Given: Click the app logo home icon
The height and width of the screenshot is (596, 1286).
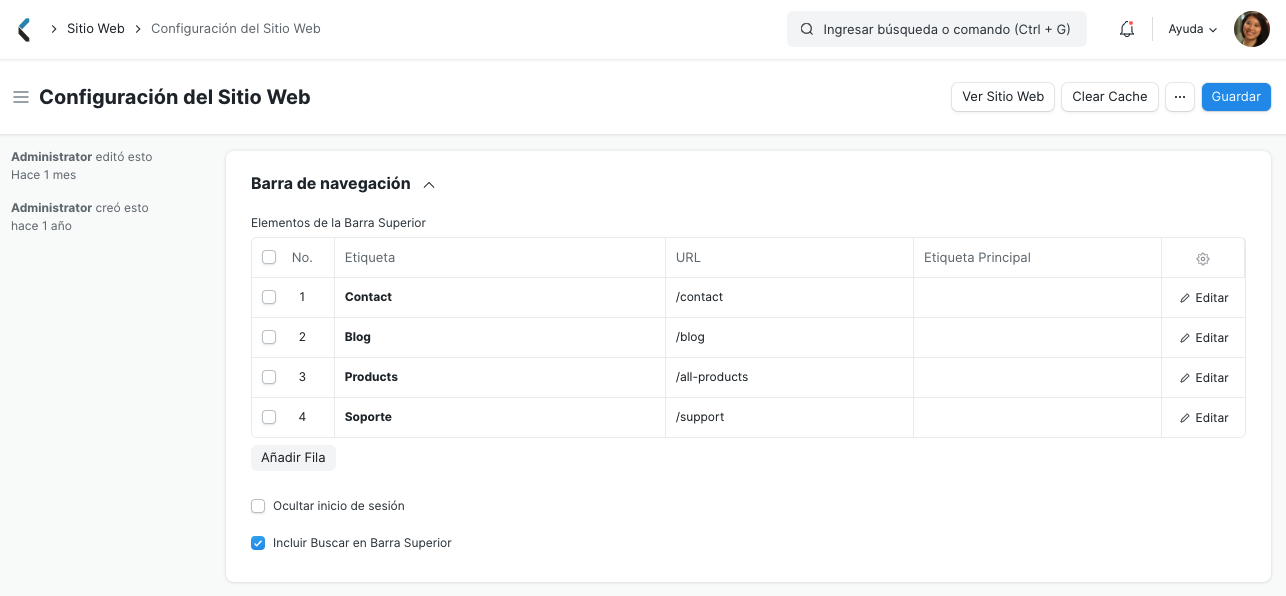Looking at the screenshot, I should point(24,29).
